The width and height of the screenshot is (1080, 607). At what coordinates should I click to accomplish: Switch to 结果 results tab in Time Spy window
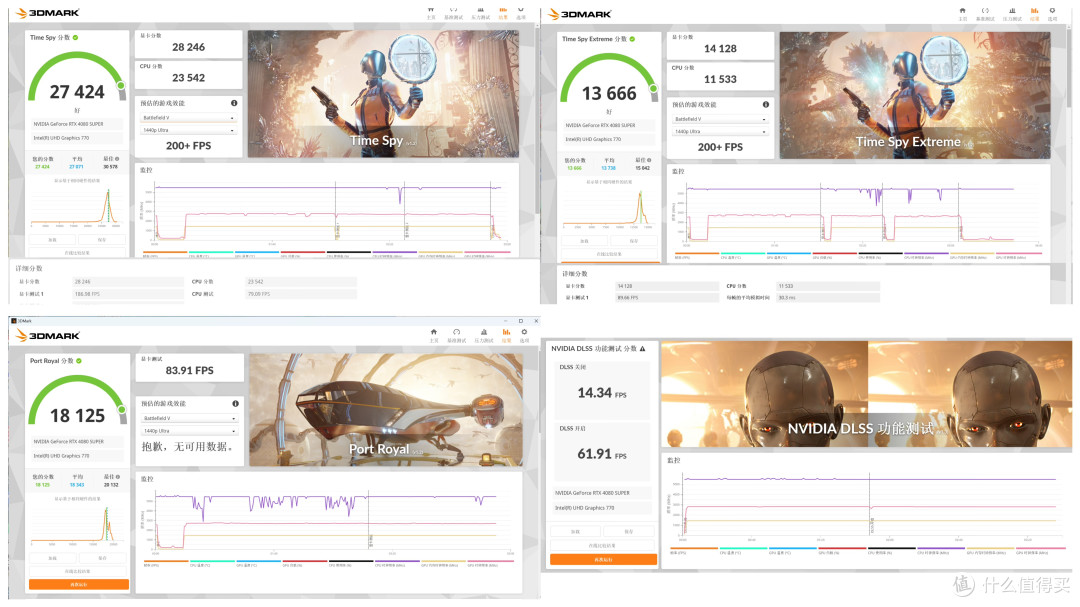[x=503, y=14]
